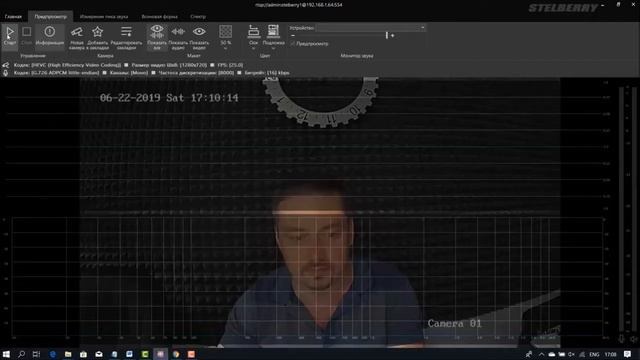Select the Показать аудио waveform layout
The width and height of the screenshot is (640, 360).
pos(178,38)
